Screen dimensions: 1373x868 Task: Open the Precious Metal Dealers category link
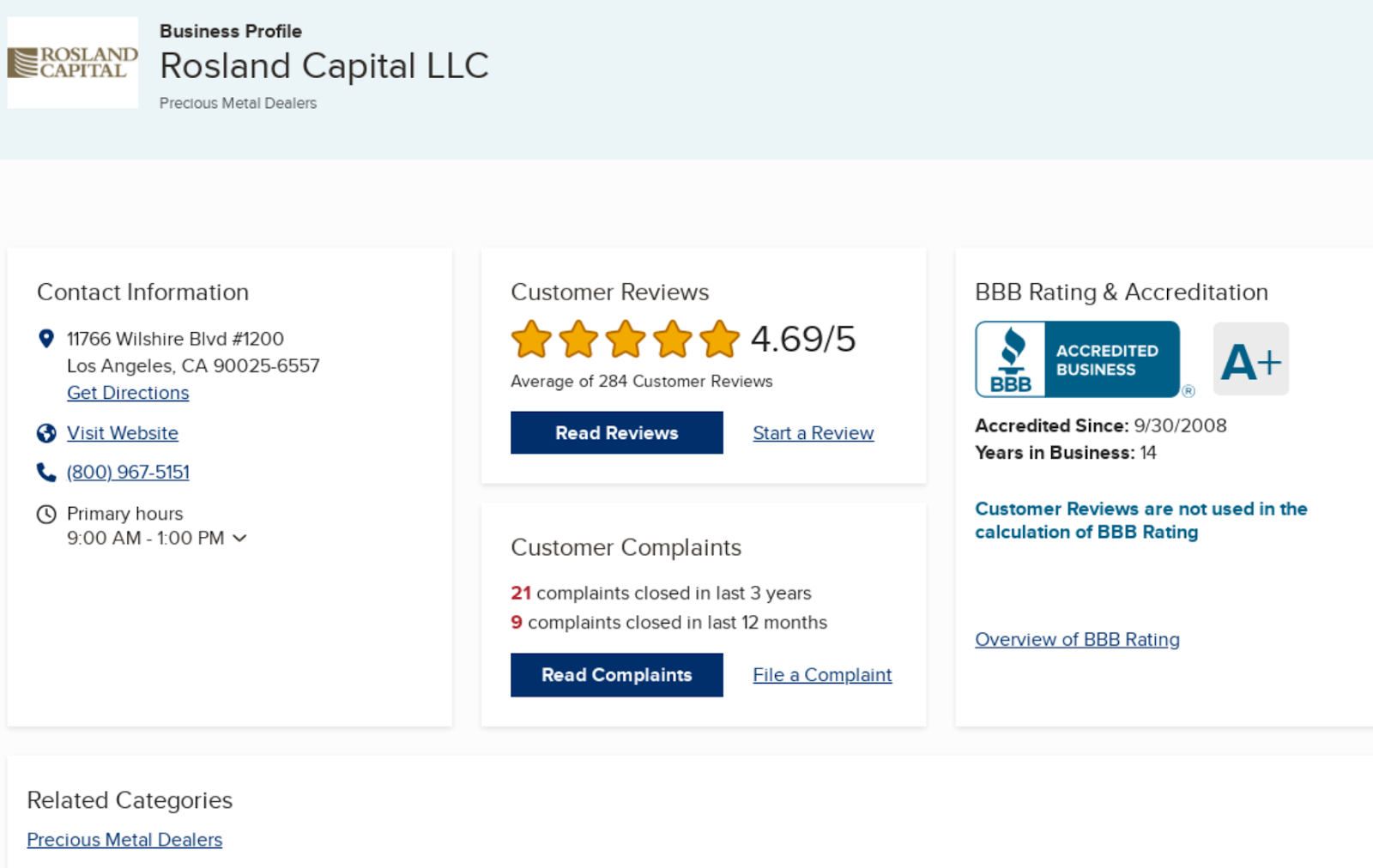point(124,840)
